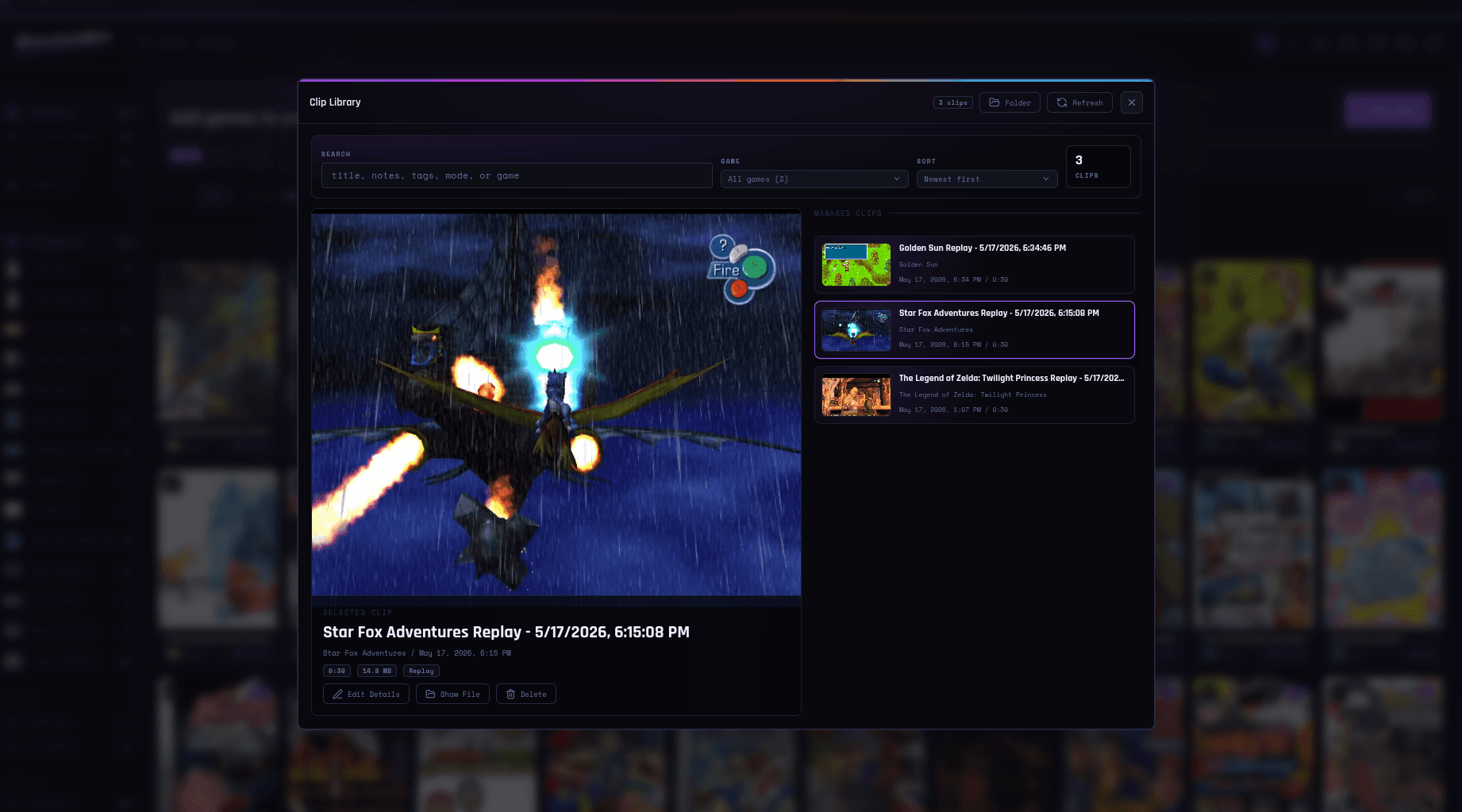This screenshot has width=1462, height=812.
Task: Click the Twilight Princess clip thumbnail
Action: click(x=856, y=394)
